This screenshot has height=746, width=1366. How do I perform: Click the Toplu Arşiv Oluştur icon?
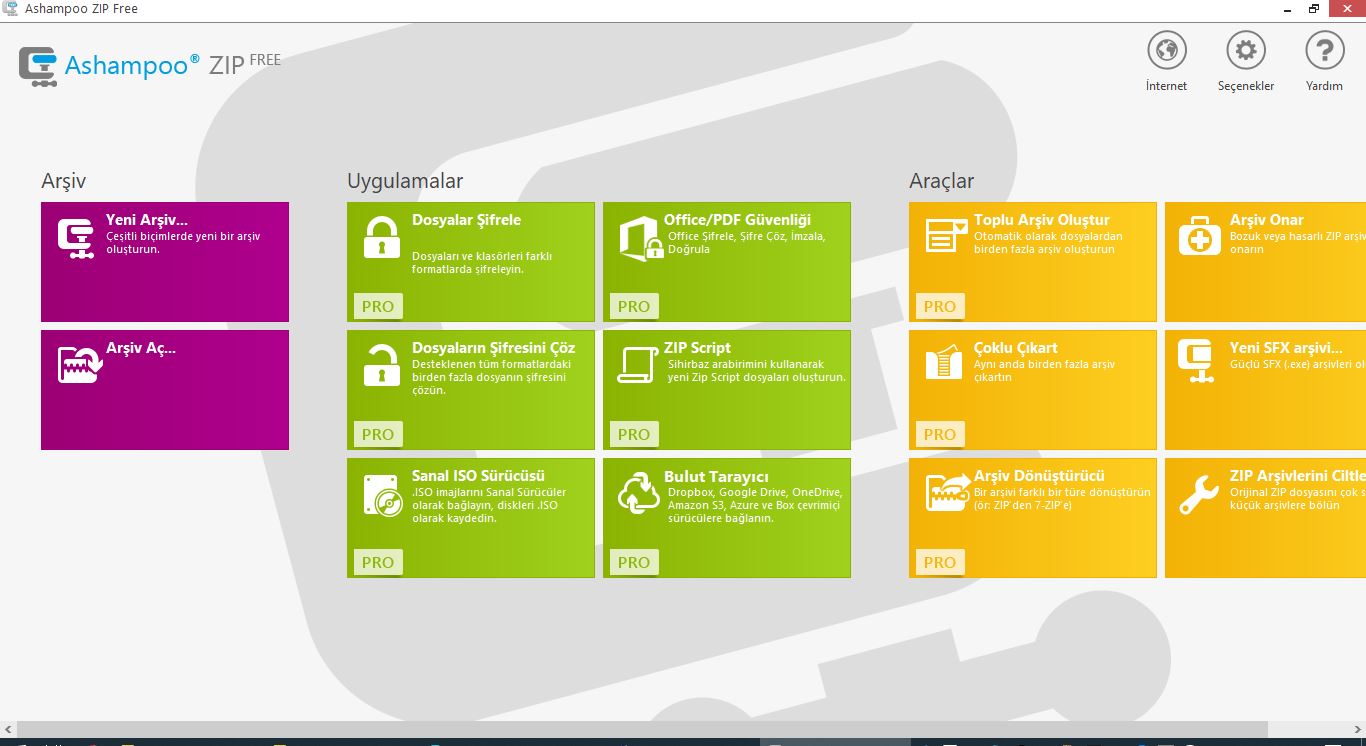(946, 236)
